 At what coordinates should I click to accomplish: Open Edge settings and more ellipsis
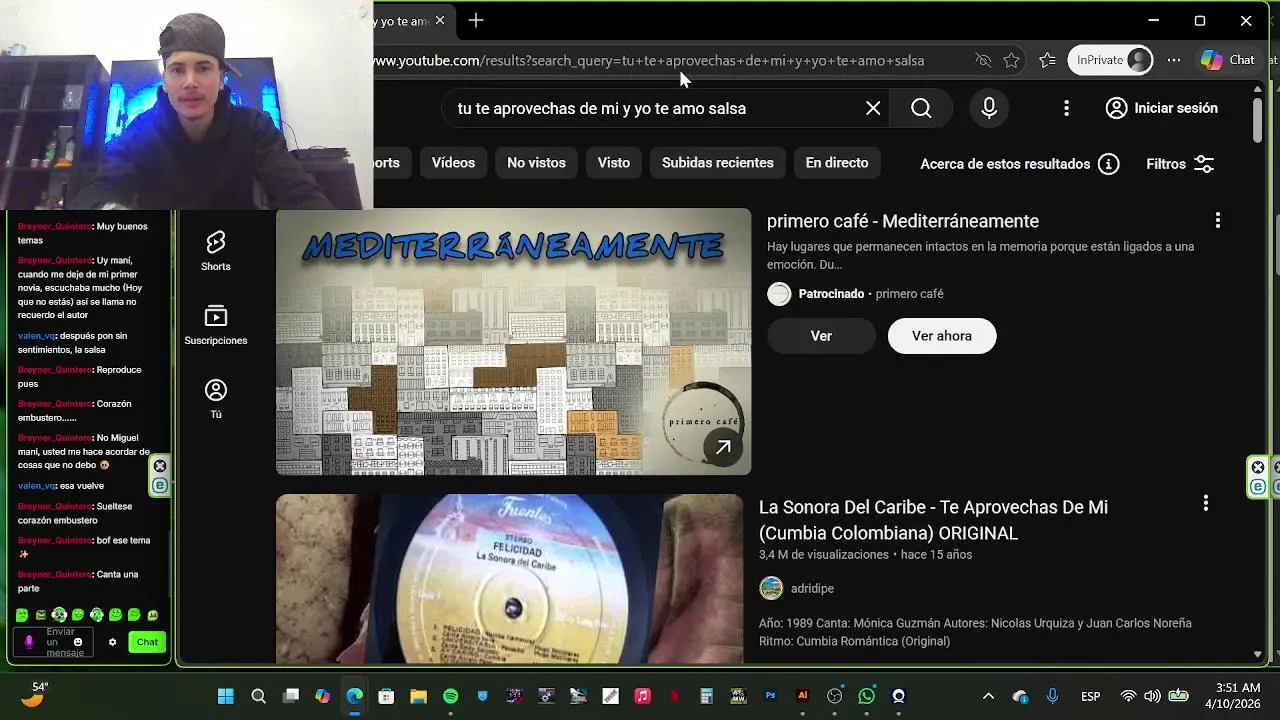pyautogui.click(x=1174, y=60)
